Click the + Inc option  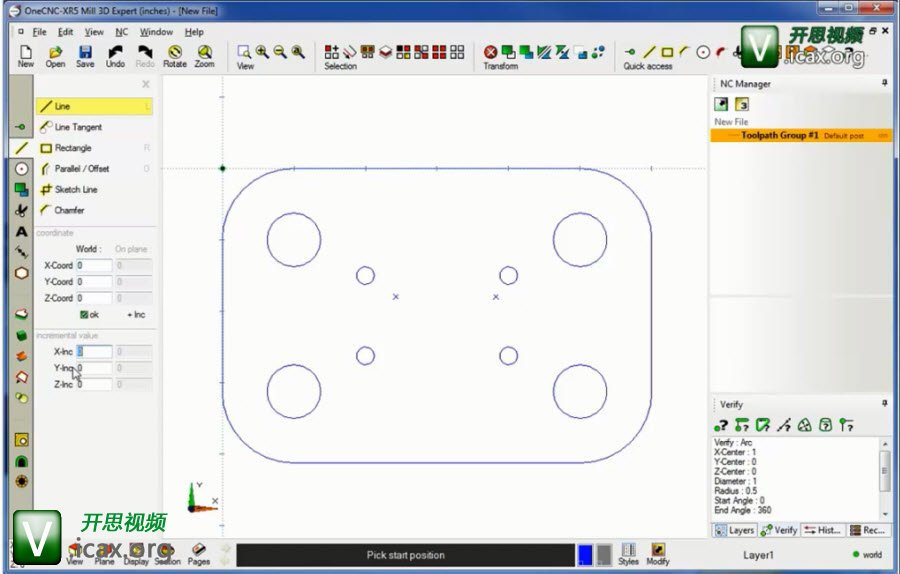click(136, 315)
